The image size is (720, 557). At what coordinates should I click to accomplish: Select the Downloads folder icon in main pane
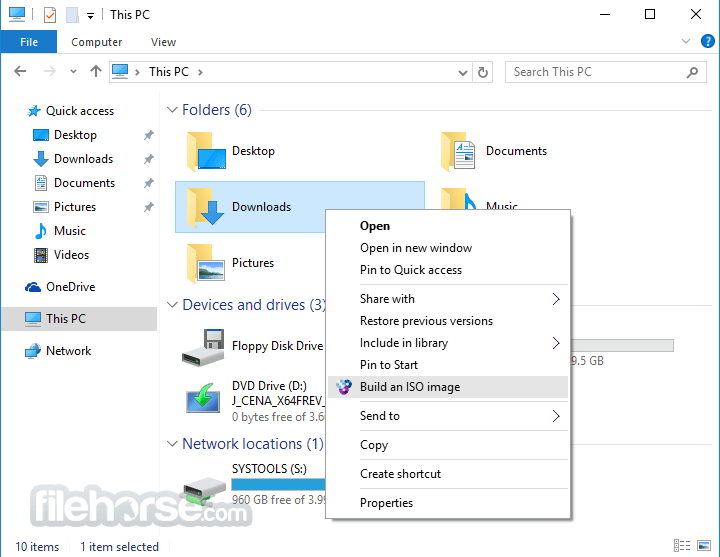[206, 207]
